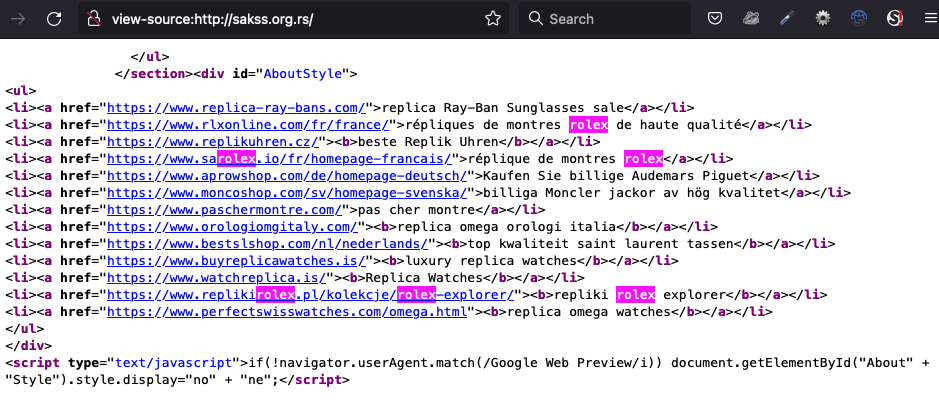This screenshot has height=402, width=939.
Task: Open the rlxonline.com/fr/france link
Action: (x=248, y=125)
